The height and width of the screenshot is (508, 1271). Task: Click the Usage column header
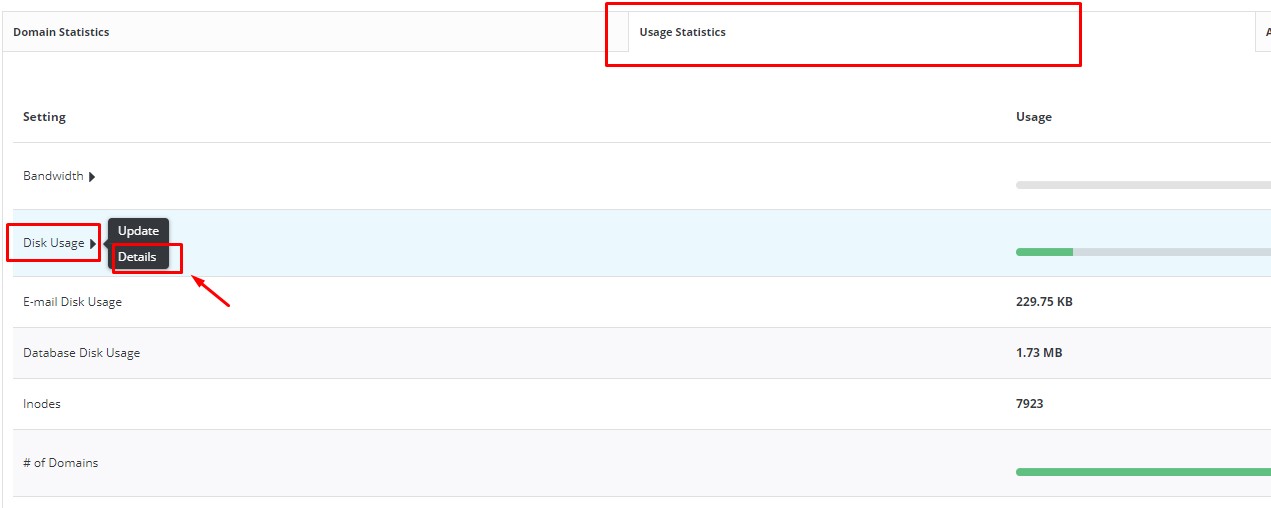[x=1033, y=117]
